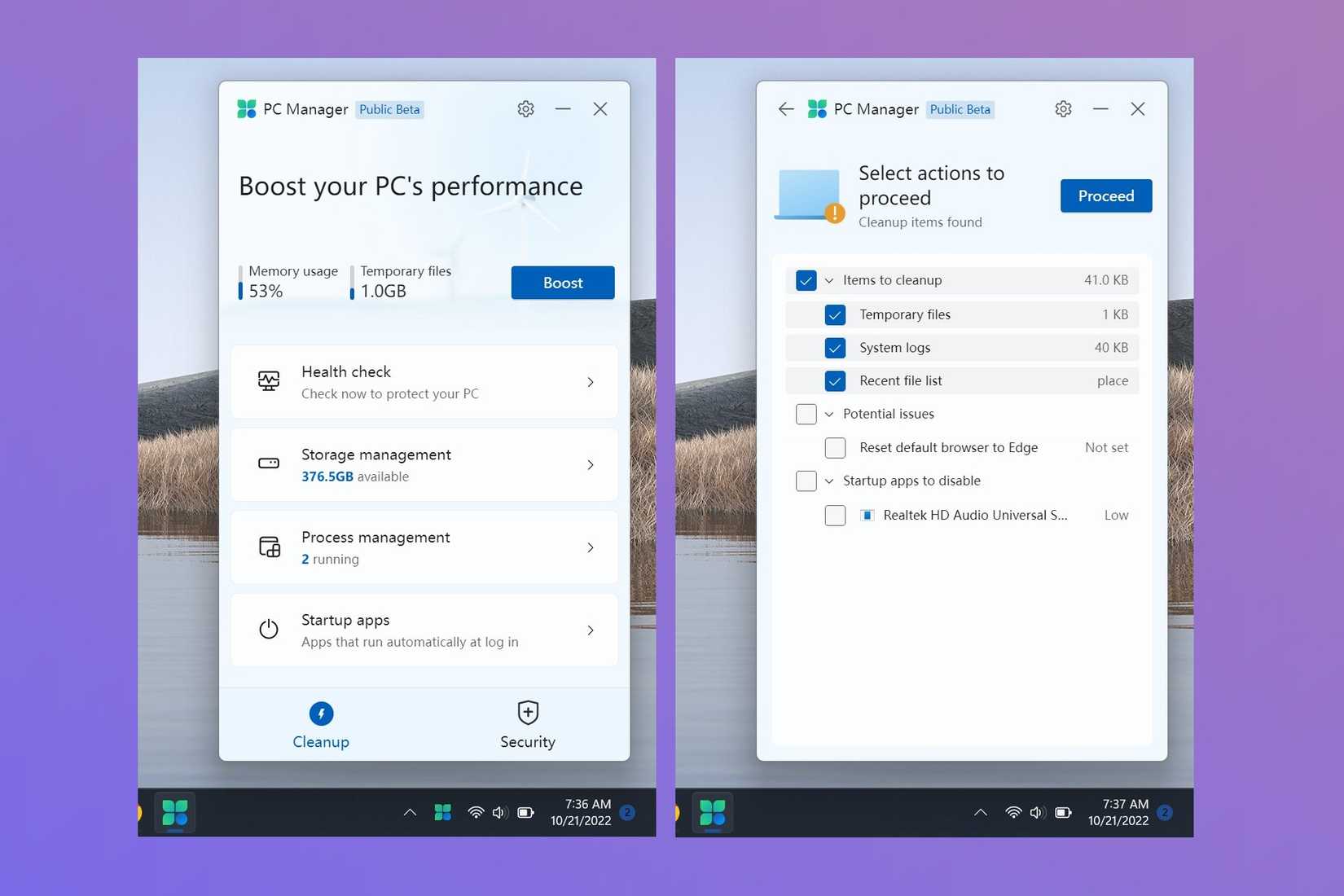This screenshot has height=896, width=1344.
Task: Uncheck the Temporary files cleanup item
Action: click(x=835, y=314)
